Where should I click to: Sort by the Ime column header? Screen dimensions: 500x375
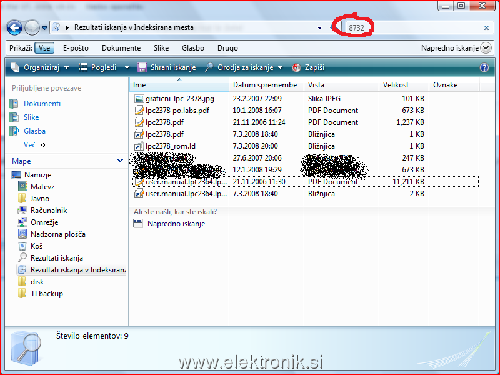[179, 85]
